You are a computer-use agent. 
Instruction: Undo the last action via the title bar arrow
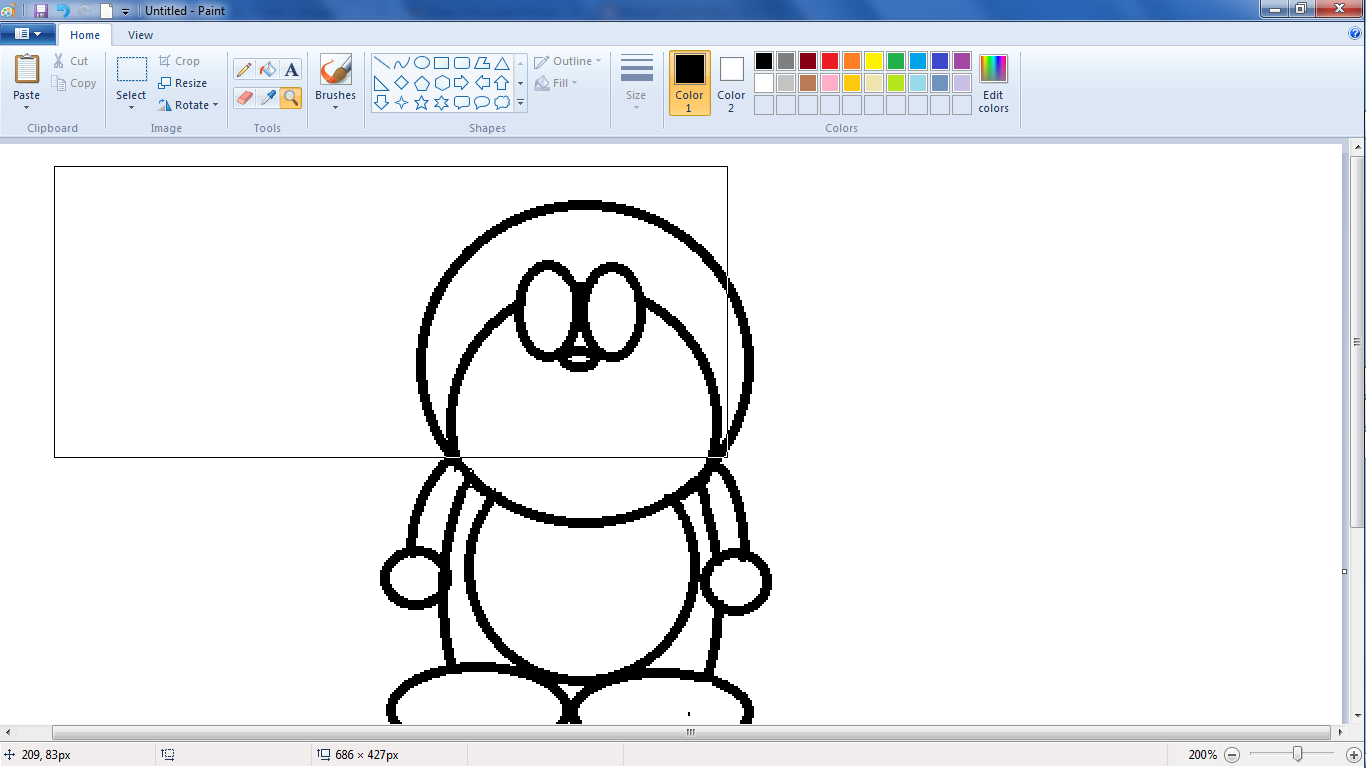pyautogui.click(x=63, y=10)
